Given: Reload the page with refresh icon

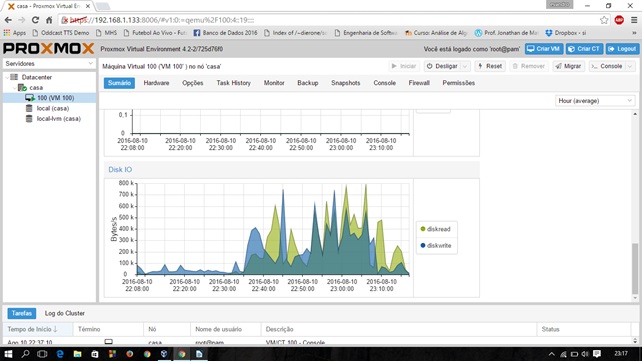Looking at the screenshot, I should coord(35,20).
